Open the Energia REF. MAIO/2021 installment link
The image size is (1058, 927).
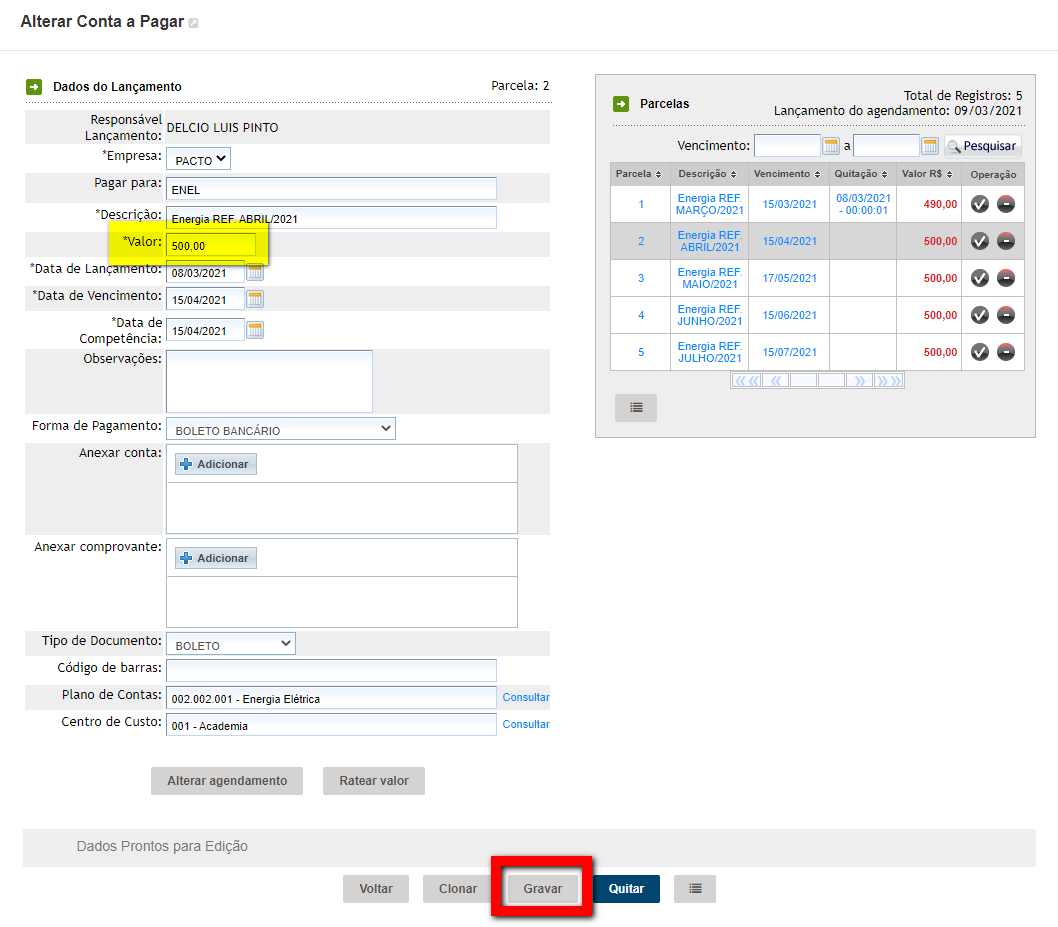[710, 278]
